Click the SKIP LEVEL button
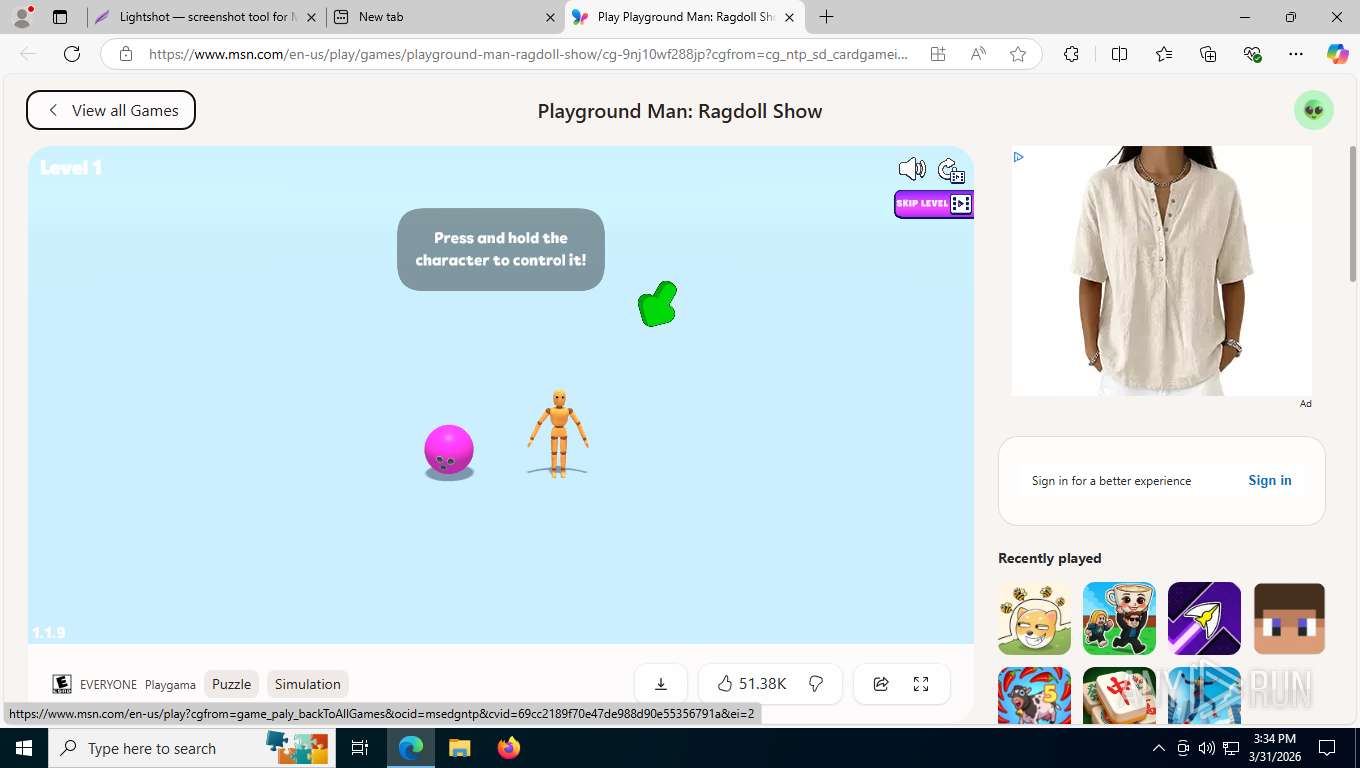 click(x=933, y=204)
